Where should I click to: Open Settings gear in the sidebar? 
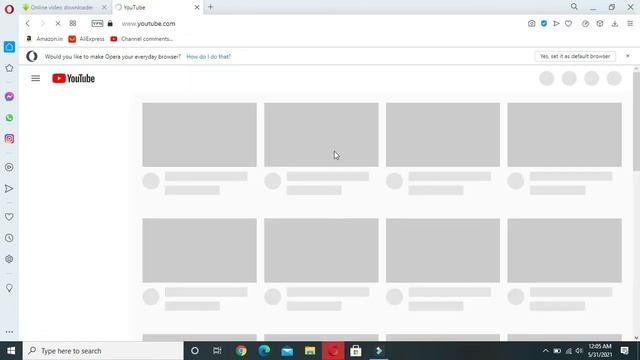pyautogui.click(x=9, y=259)
